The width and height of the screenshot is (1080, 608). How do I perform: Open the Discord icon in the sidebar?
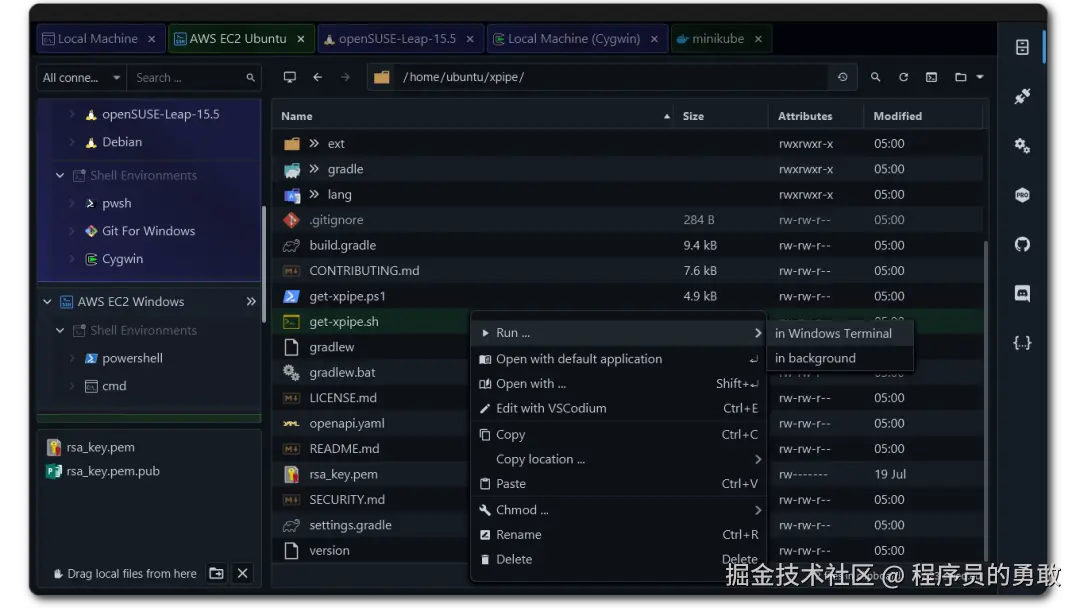pyautogui.click(x=1021, y=293)
